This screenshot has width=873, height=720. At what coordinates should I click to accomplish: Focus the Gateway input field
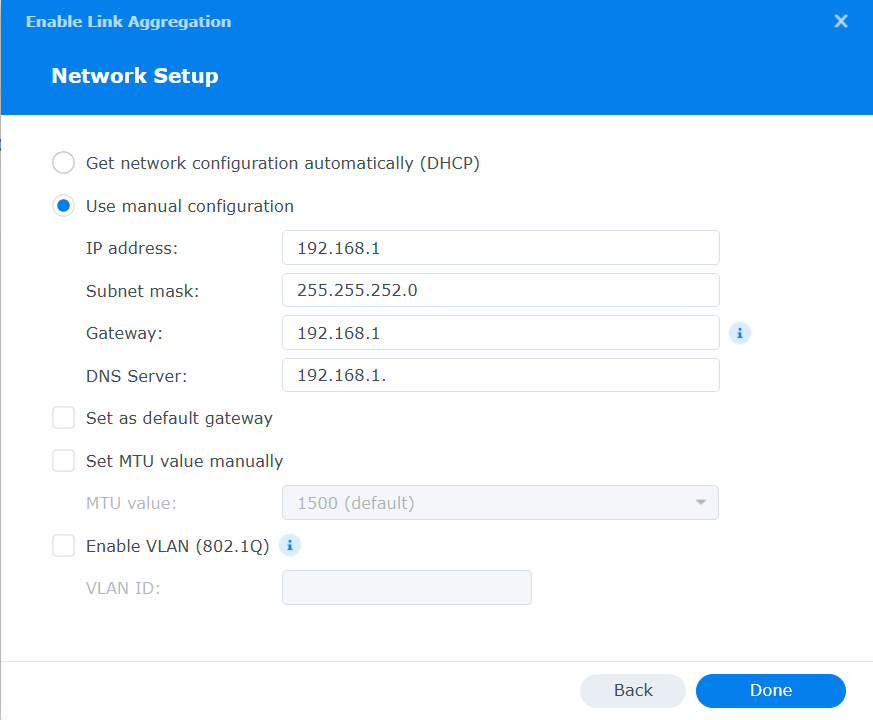coord(501,333)
